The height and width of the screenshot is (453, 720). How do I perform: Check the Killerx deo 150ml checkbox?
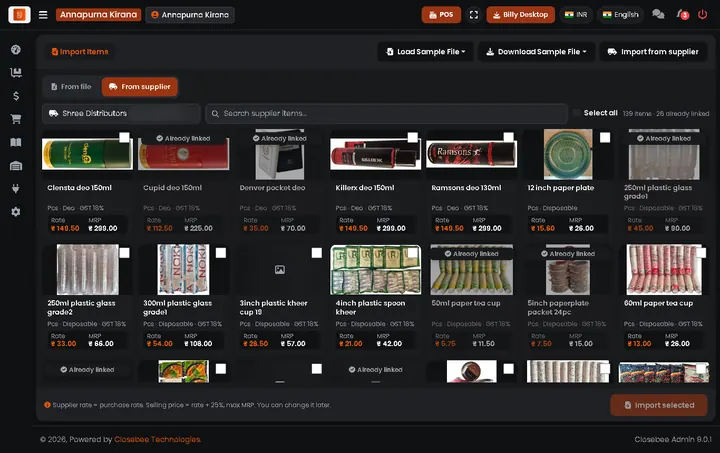click(412, 137)
